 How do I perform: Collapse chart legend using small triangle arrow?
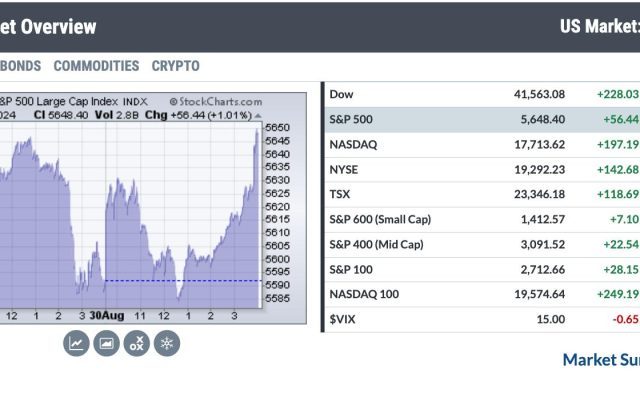pos(258,116)
